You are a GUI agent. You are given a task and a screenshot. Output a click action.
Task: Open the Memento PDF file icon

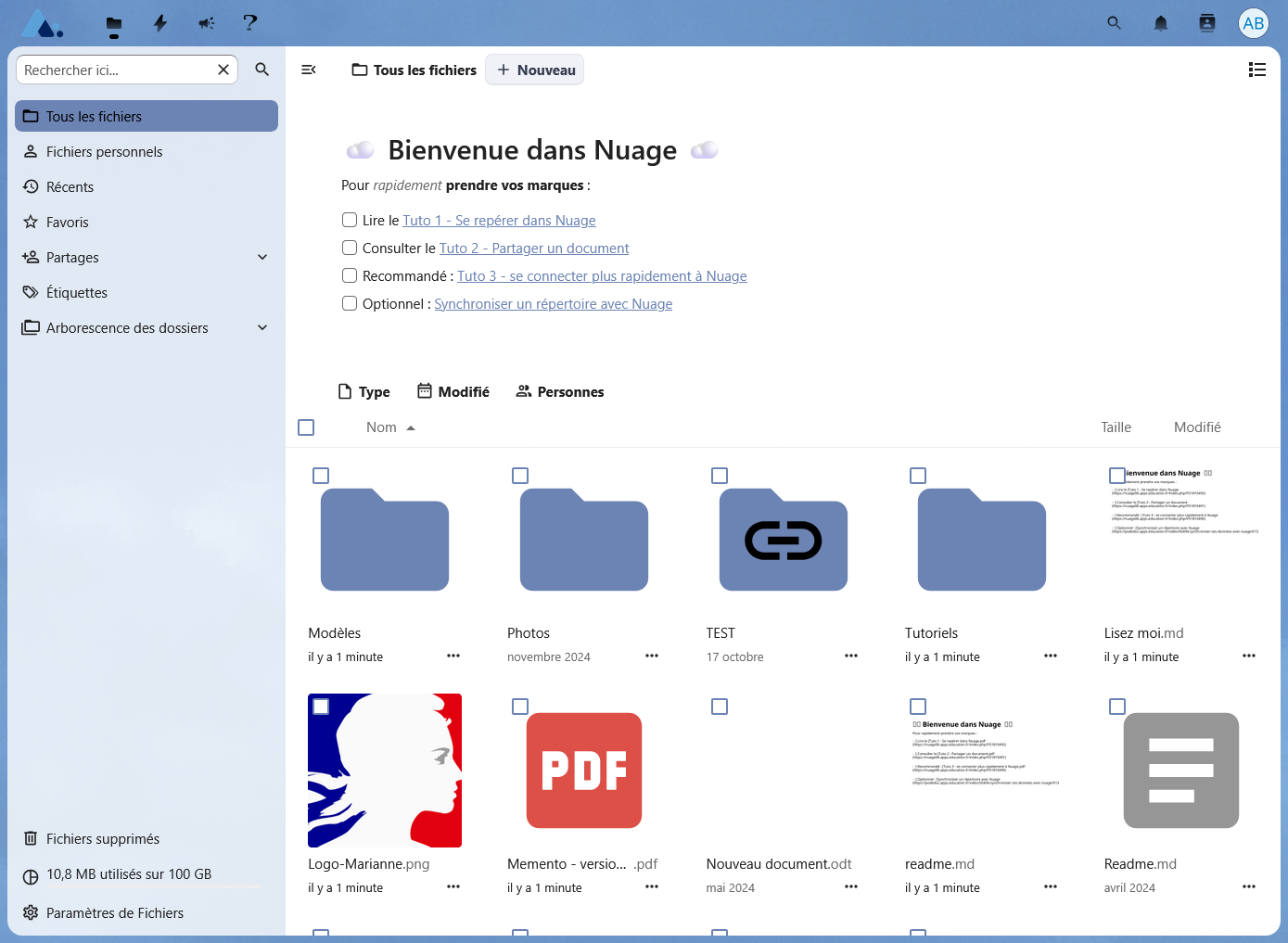click(584, 771)
